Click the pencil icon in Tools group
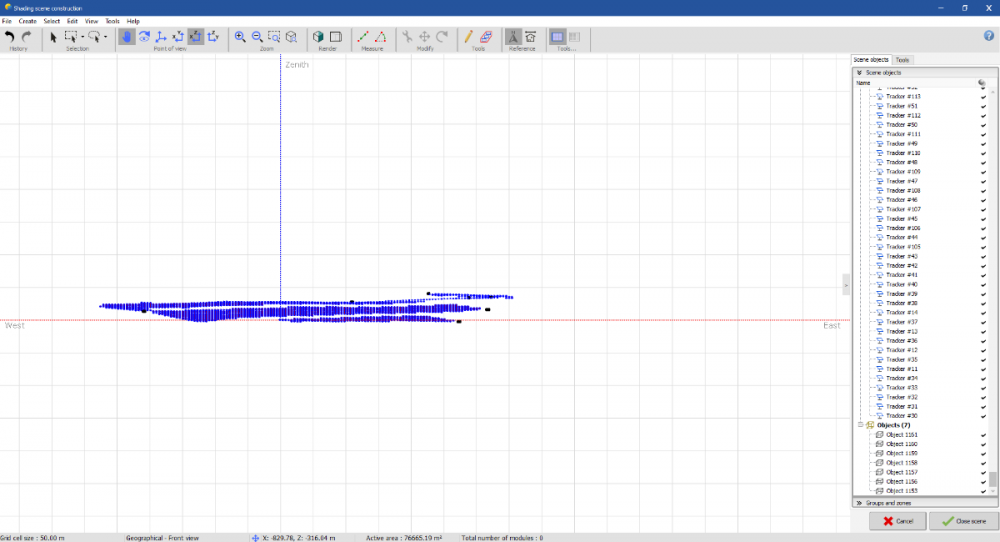1000x542 pixels. (x=468, y=37)
